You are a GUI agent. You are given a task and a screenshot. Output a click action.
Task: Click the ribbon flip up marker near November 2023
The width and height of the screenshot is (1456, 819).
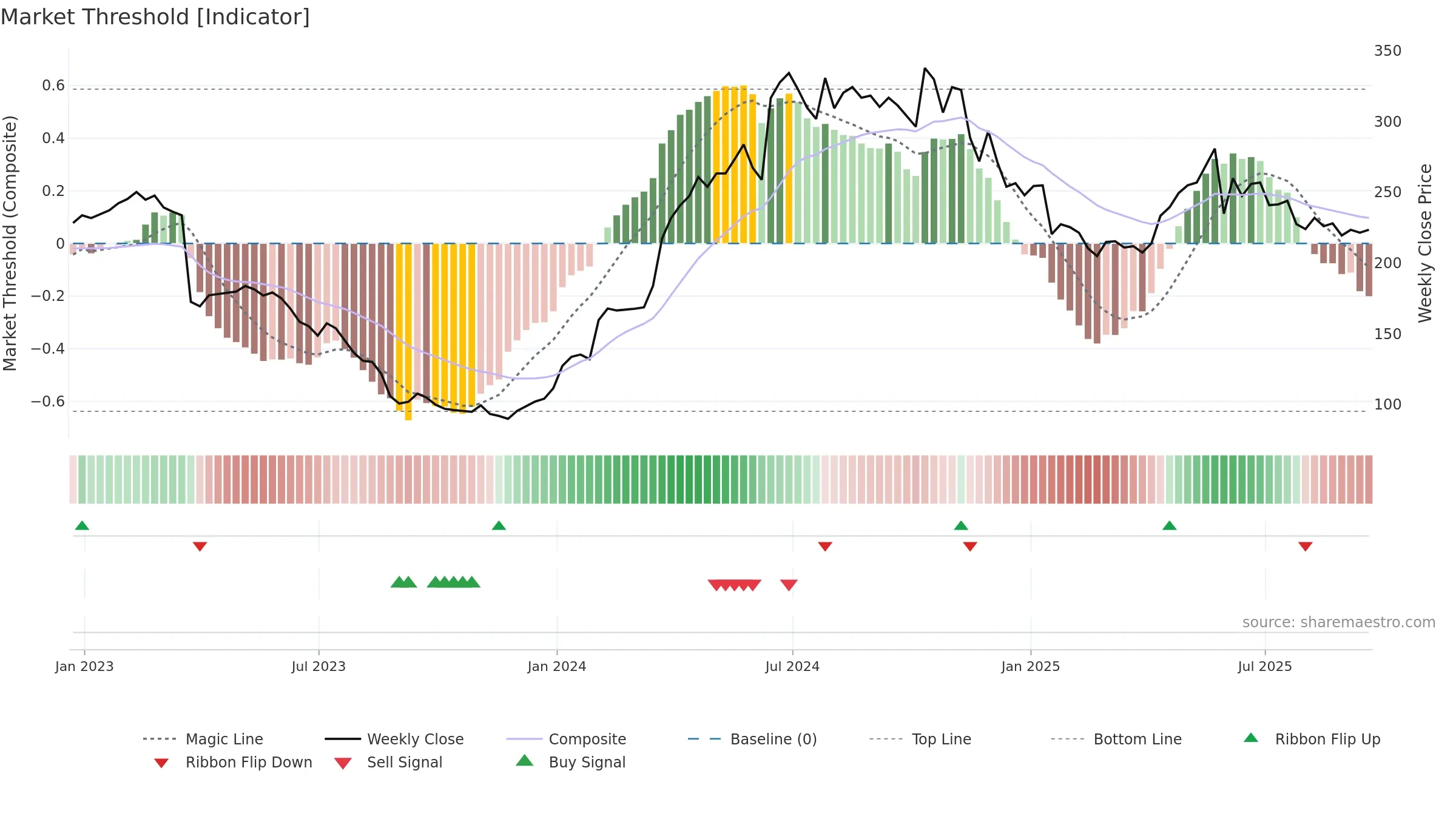coord(499,525)
